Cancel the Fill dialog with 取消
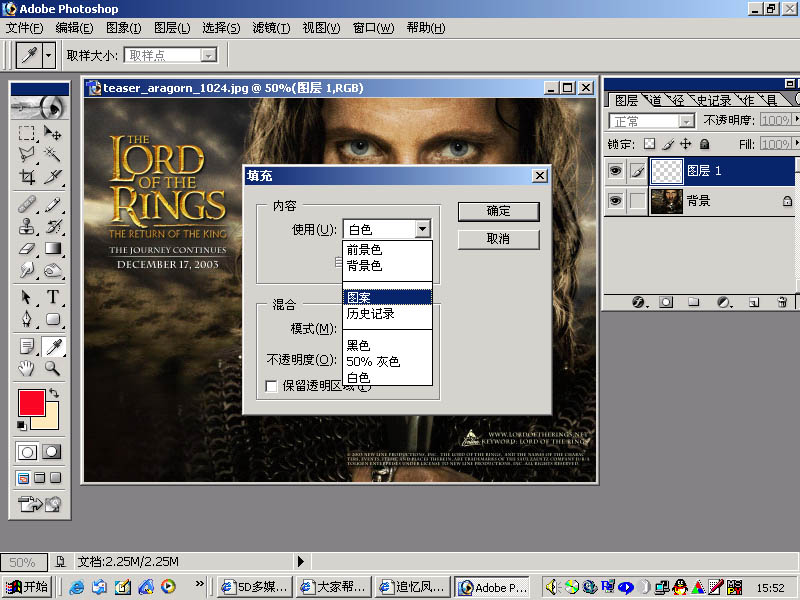 [498, 239]
